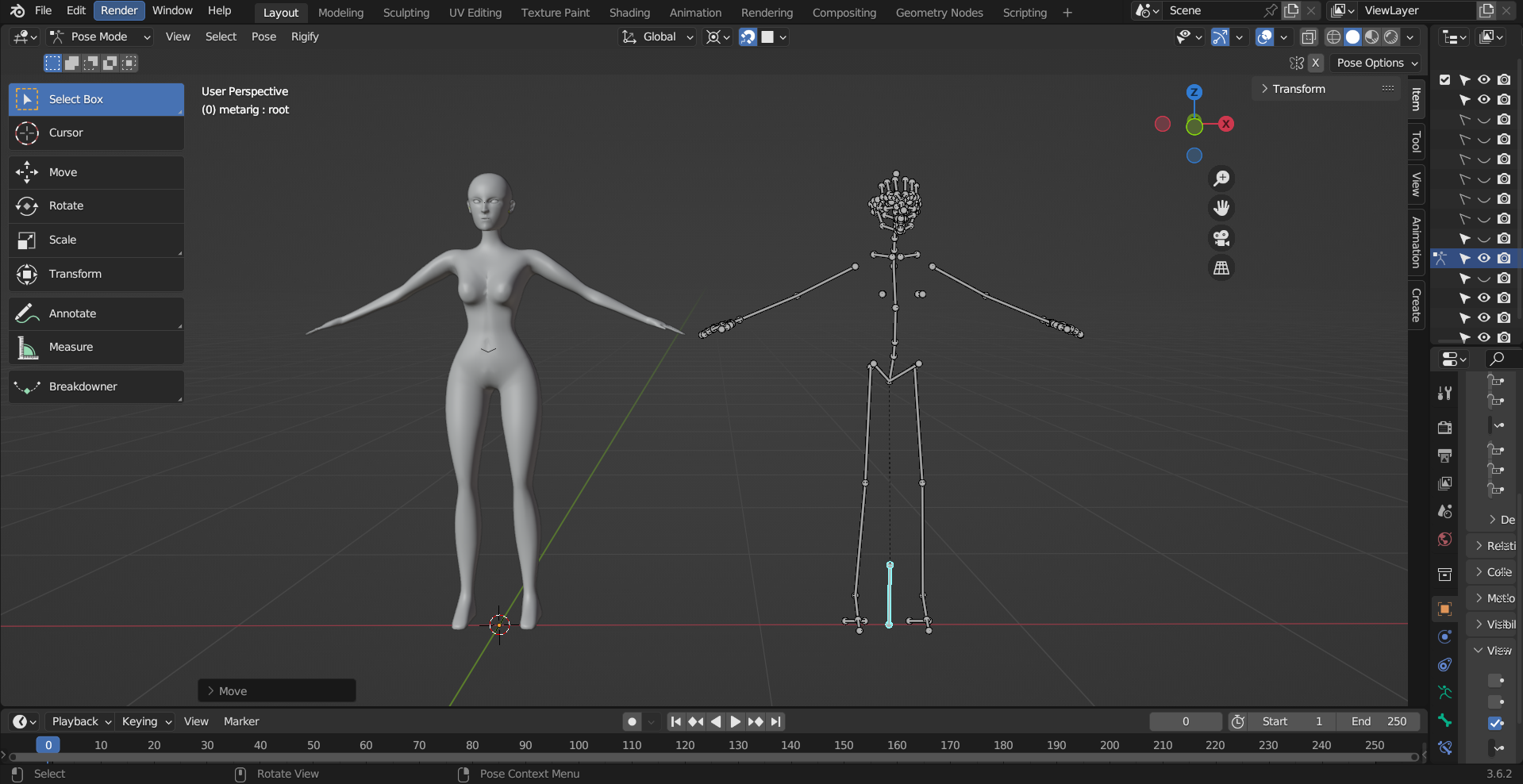Toggle viewport gizmos button

[1220, 37]
